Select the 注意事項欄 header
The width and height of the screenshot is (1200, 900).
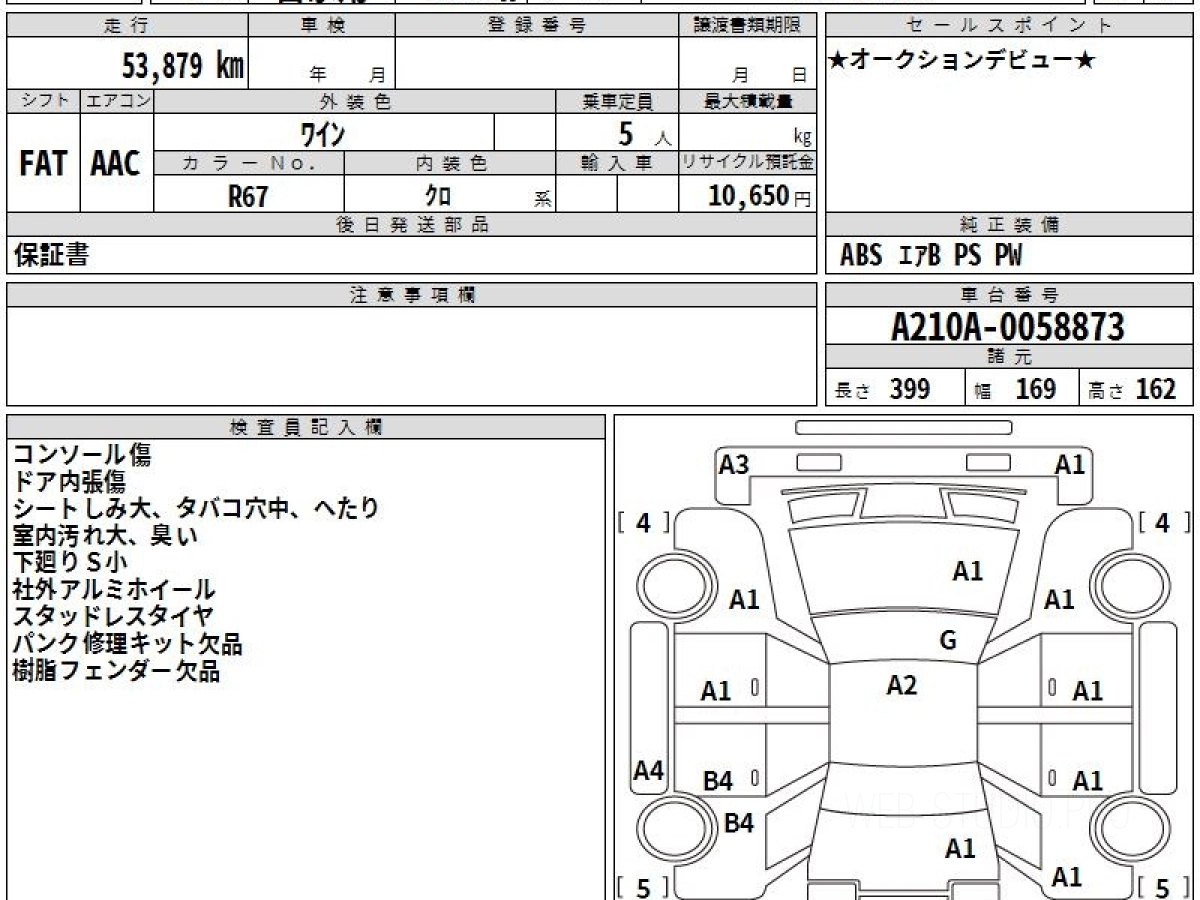412,295
